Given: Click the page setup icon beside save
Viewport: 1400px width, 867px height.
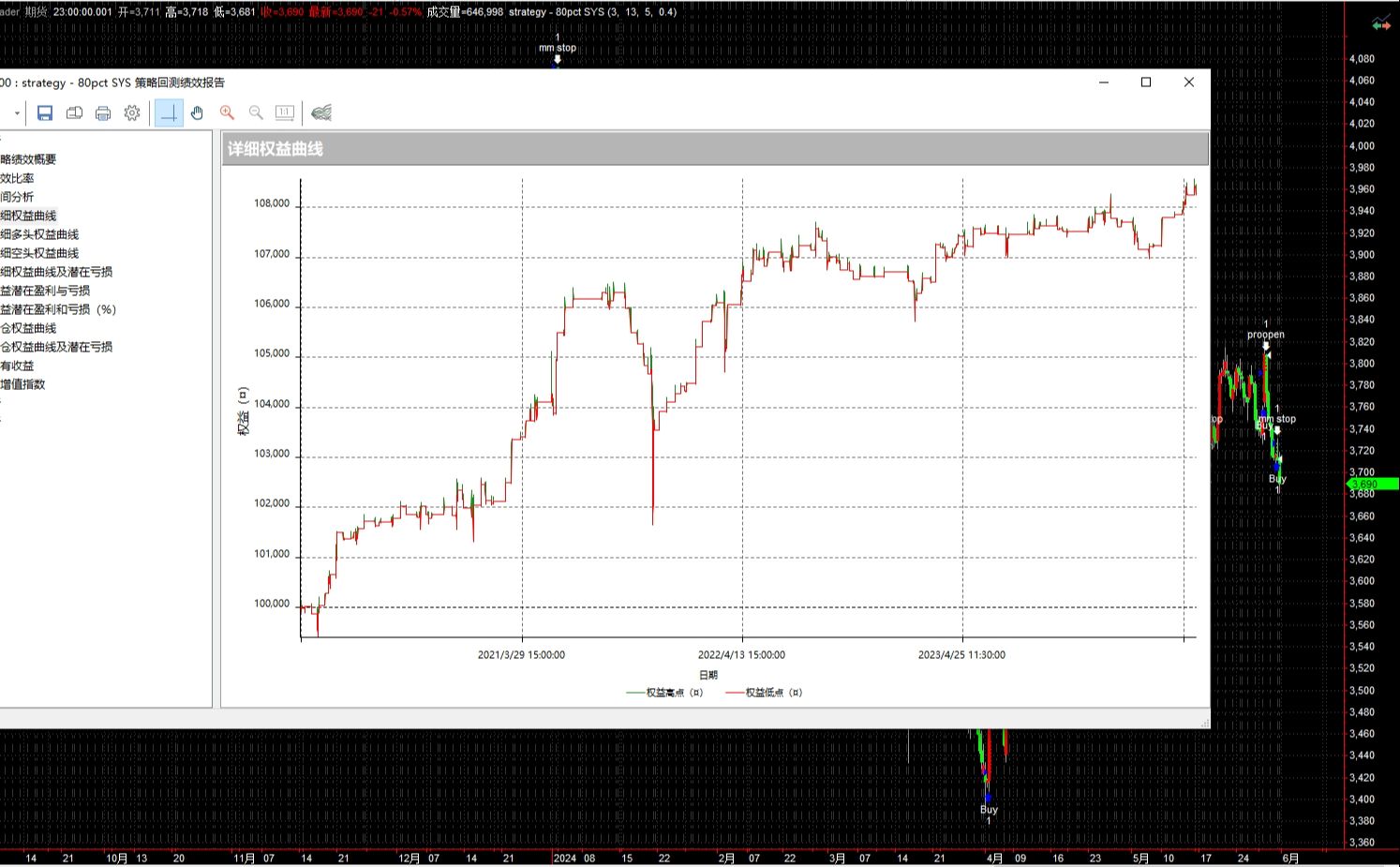Looking at the screenshot, I should [74, 113].
